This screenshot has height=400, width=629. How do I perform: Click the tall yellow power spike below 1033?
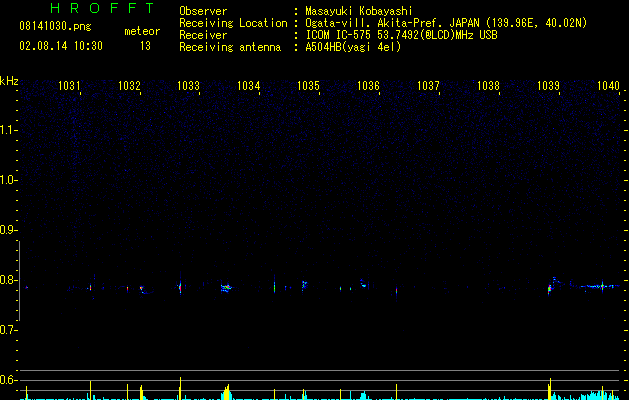pyautogui.click(x=181, y=388)
